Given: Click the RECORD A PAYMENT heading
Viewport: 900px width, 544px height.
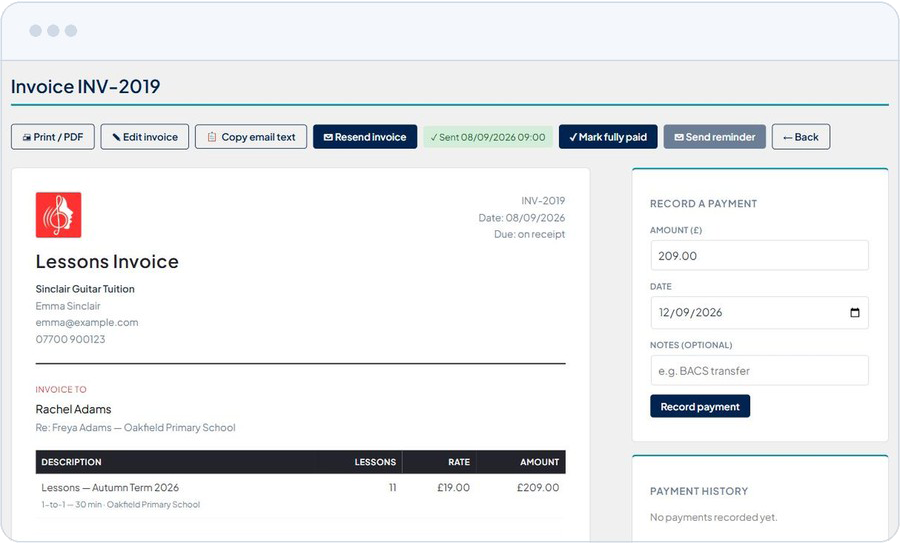Looking at the screenshot, I should pos(703,204).
